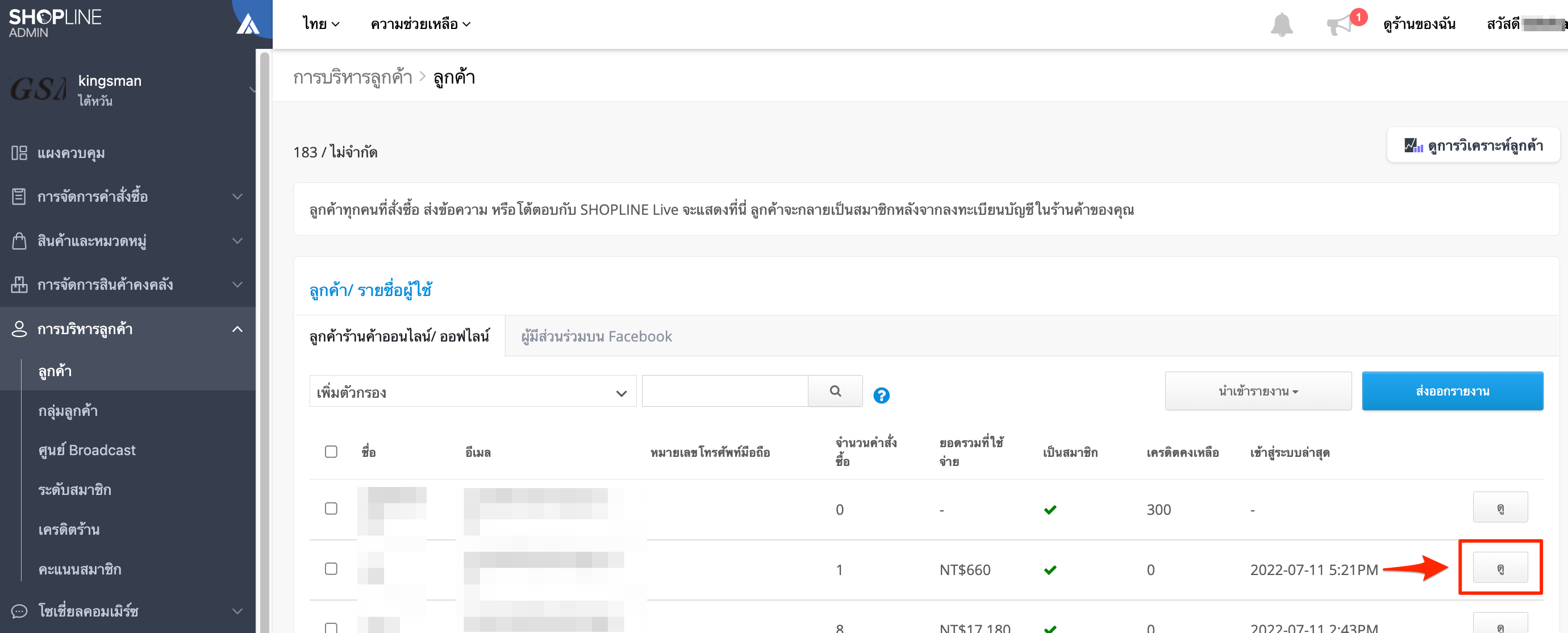Click the member checkmark in credit 300 row
Screen dimensions: 1568x633
pos(1050,510)
